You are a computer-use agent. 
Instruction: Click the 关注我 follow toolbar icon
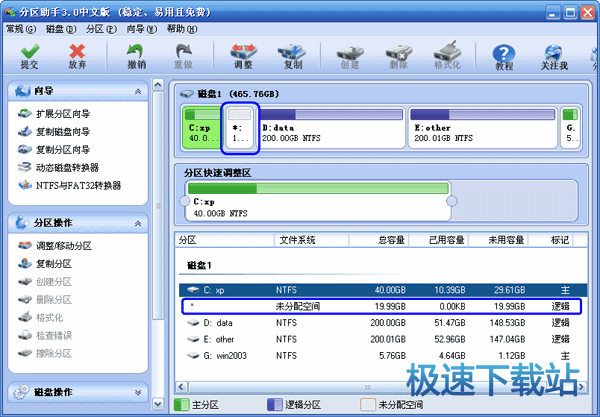[553, 54]
